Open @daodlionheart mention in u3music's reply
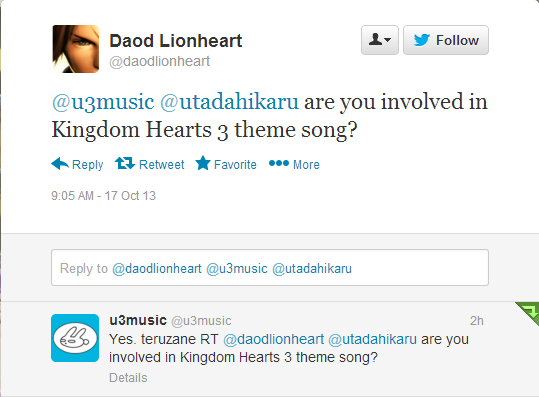Viewport: 539px width, 397px height. tap(274, 339)
